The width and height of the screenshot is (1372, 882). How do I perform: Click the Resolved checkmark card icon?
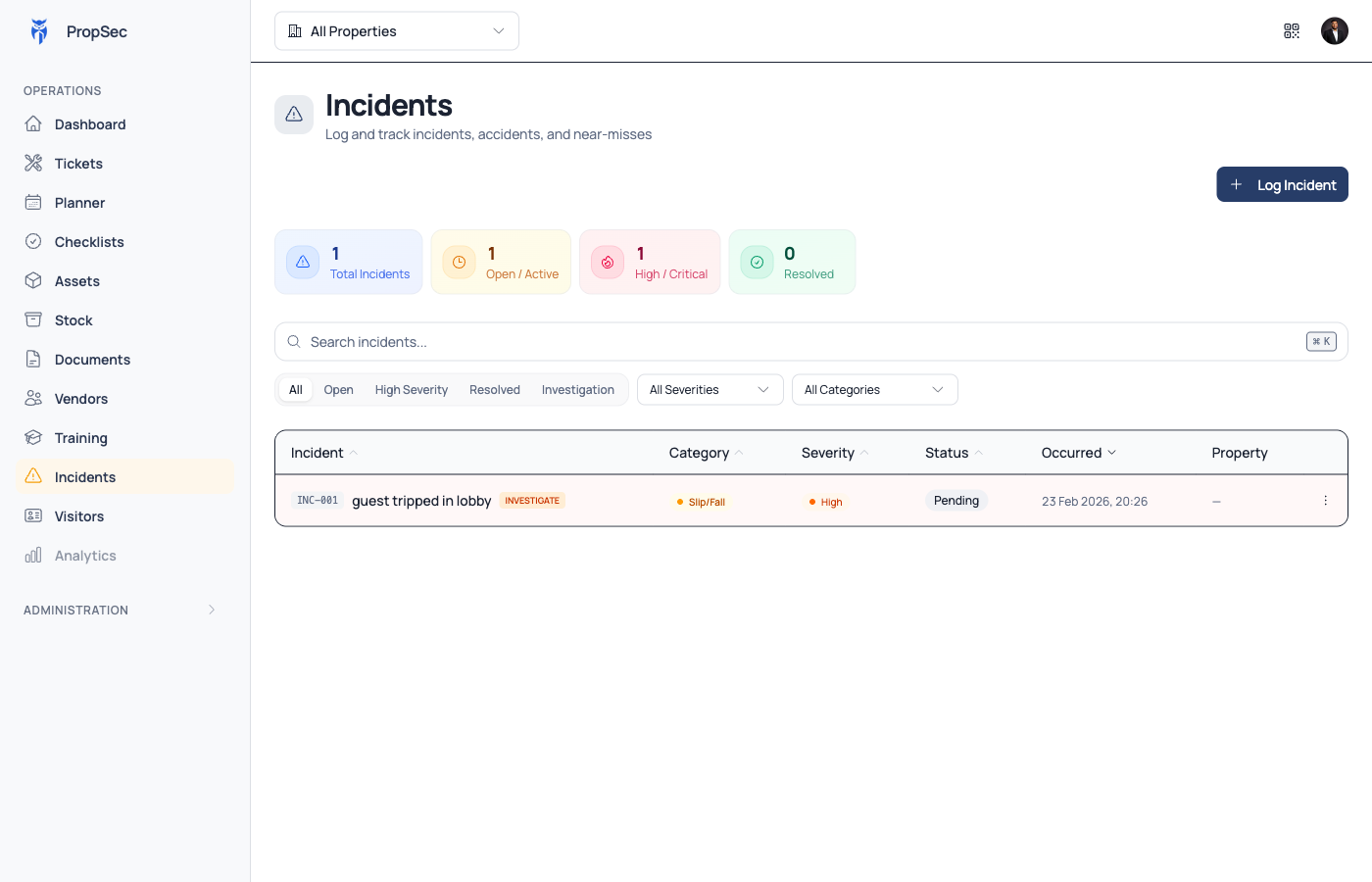tap(757, 262)
